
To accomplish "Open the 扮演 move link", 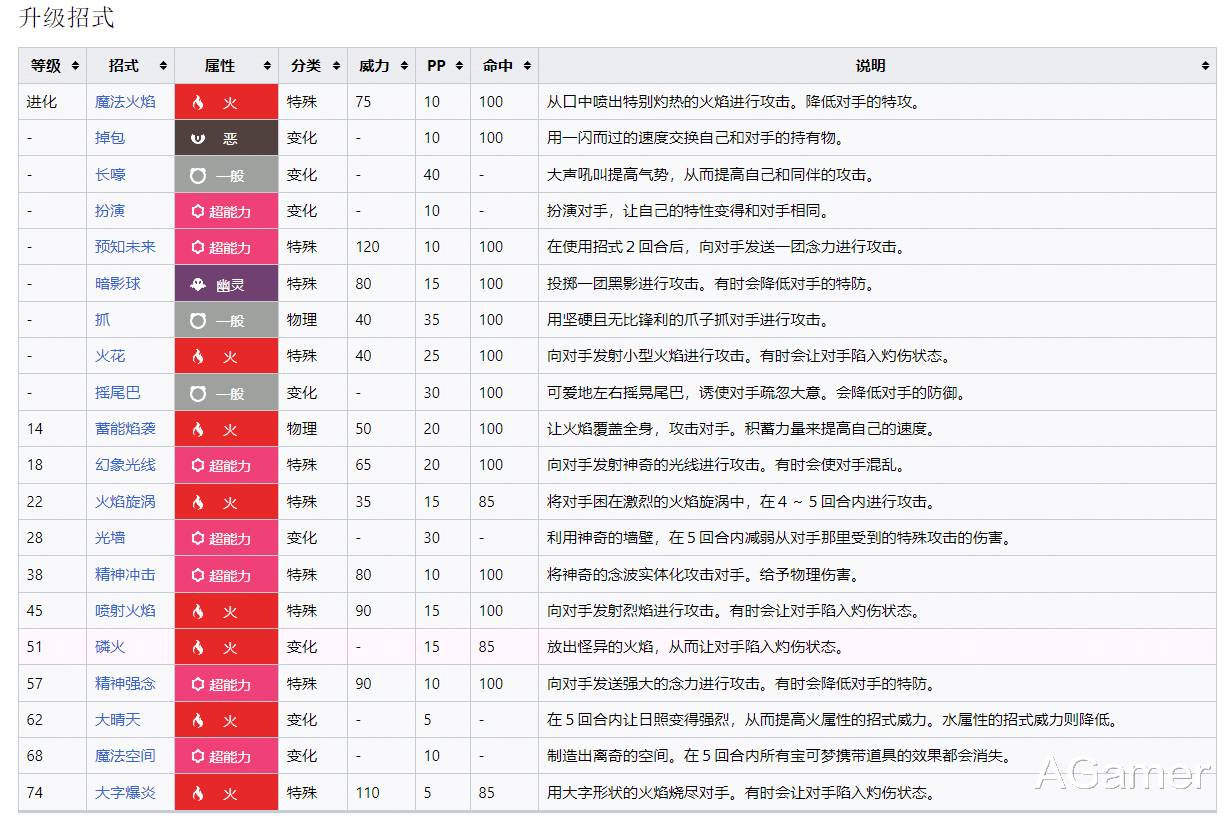I will 110,211.
